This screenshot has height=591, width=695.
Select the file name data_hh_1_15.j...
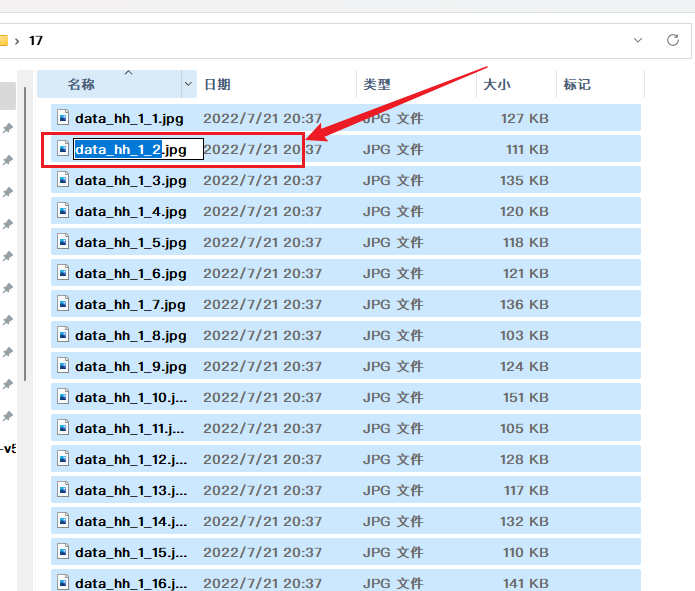[131, 553]
